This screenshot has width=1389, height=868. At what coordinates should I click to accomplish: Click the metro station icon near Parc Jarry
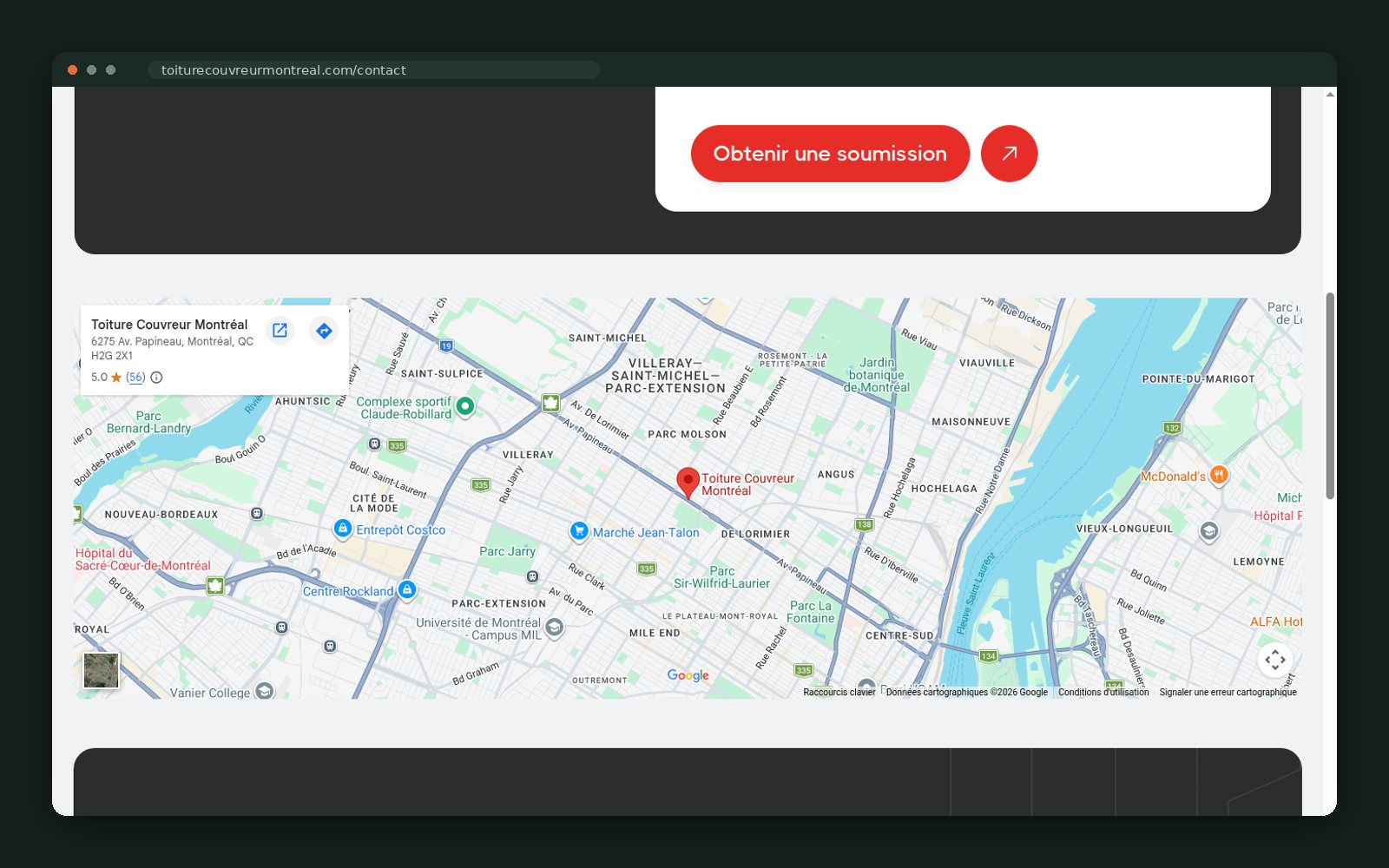(x=532, y=576)
